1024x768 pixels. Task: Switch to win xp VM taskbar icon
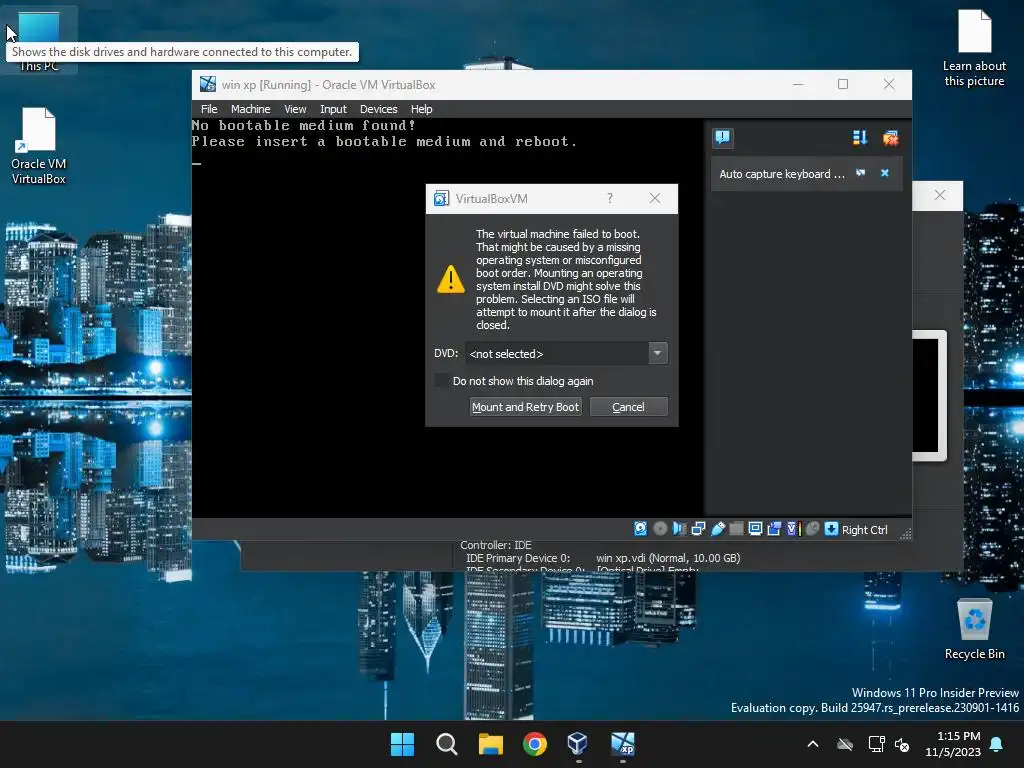pos(622,744)
